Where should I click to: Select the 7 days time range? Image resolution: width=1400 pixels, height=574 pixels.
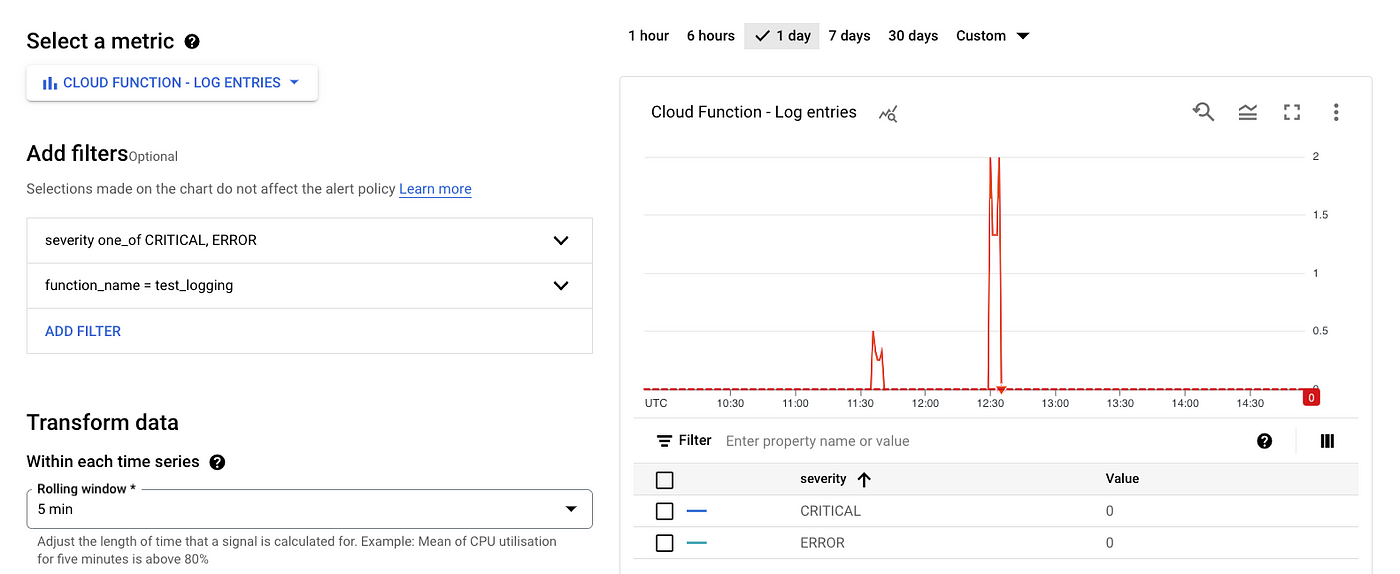coord(849,36)
